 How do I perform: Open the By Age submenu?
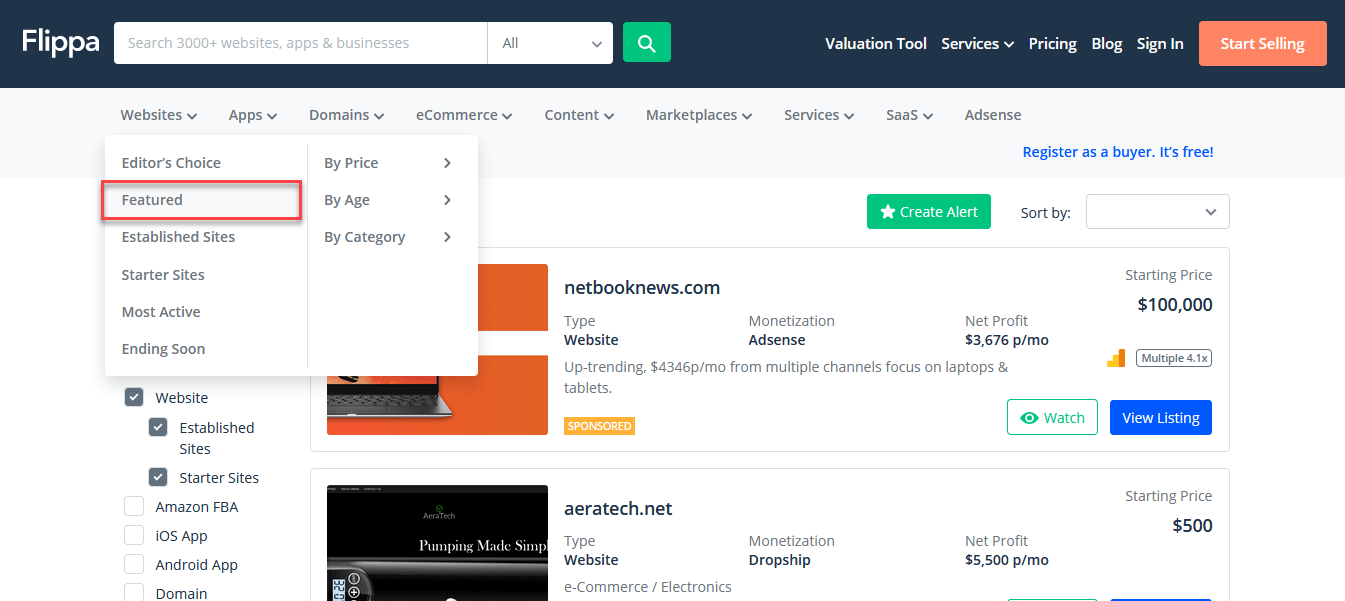point(388,200)
